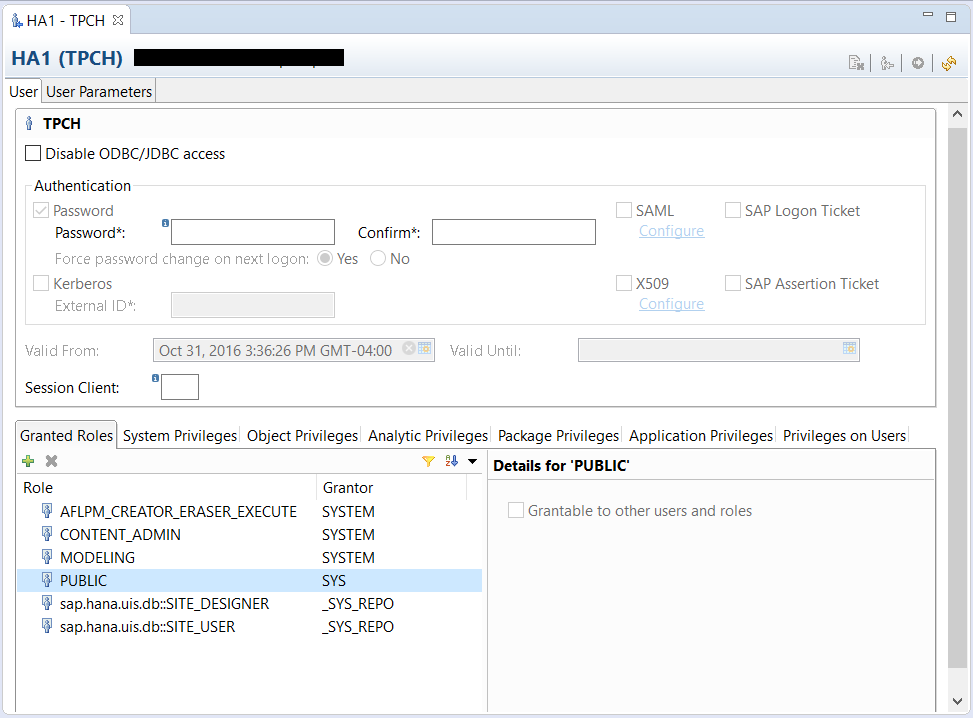The height and width of the screenshot is (718, 973).
Task: Select No for force password change
Action: click(378, 258)
